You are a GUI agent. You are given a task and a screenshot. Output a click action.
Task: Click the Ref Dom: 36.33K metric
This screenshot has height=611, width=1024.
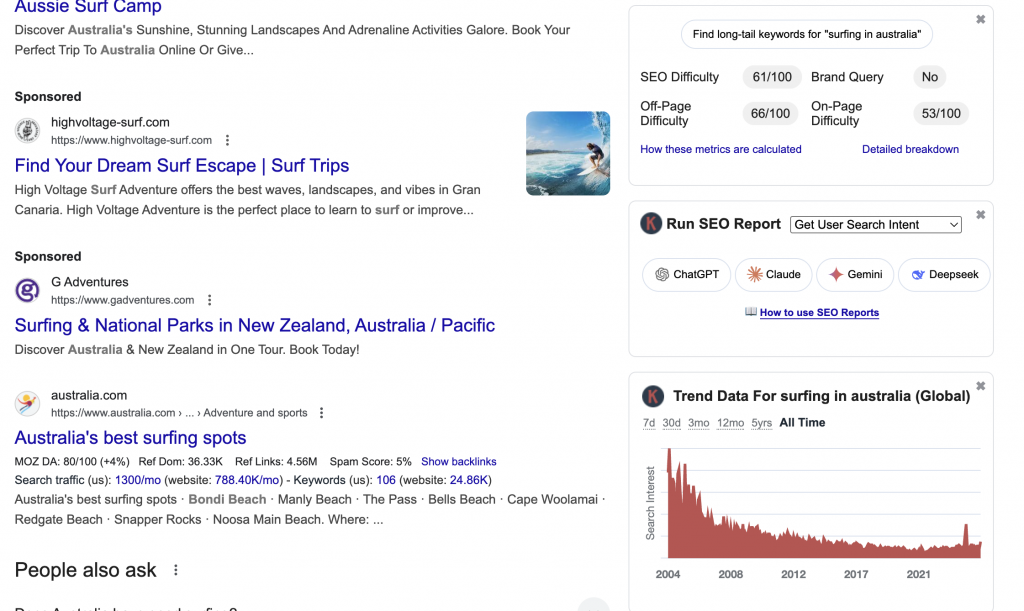pyautogui.click(x=180, y=462)
